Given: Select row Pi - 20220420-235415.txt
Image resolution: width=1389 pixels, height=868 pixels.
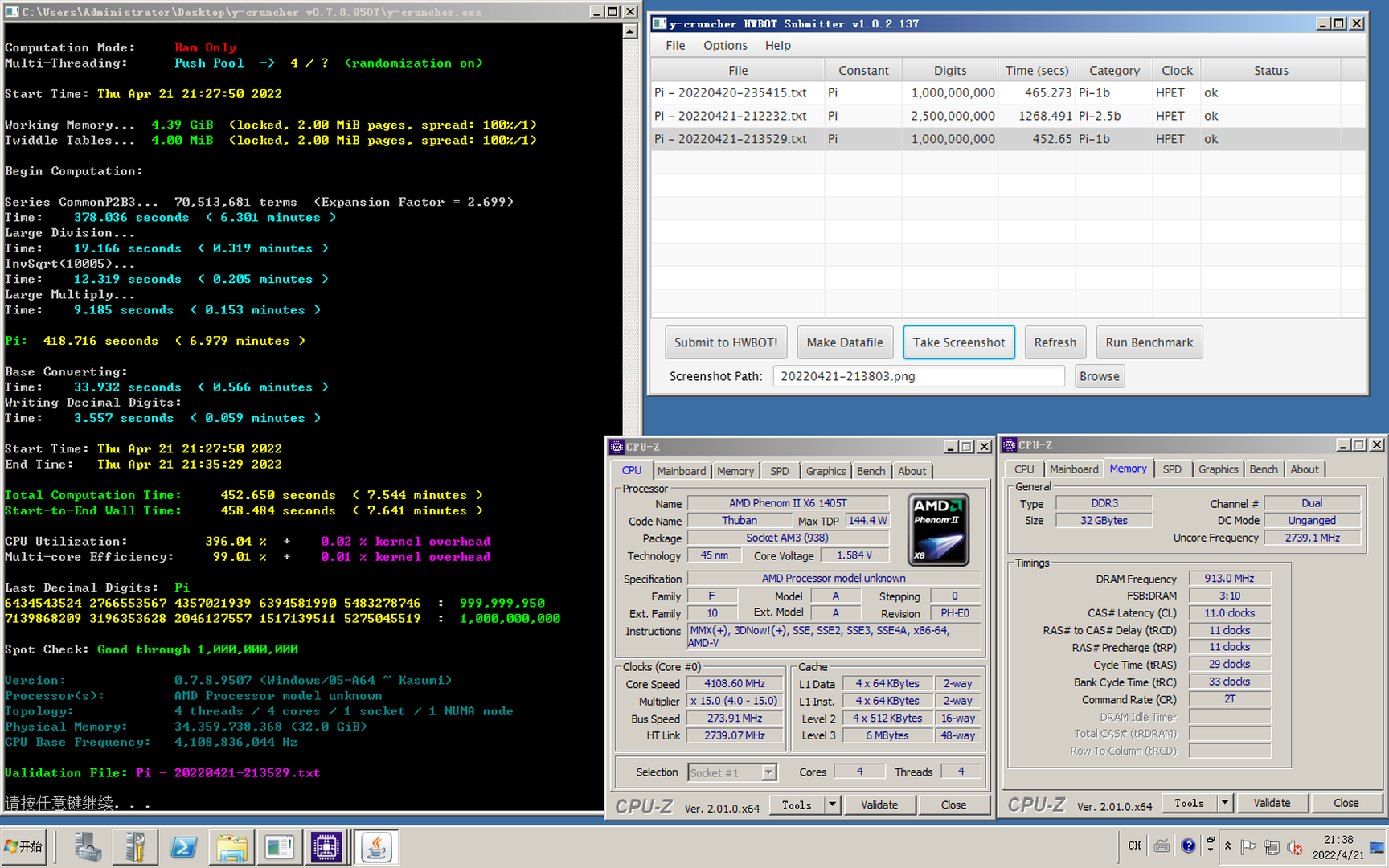Looking at the screenshot, I should pyautogui.click(x=1008, y=93).
